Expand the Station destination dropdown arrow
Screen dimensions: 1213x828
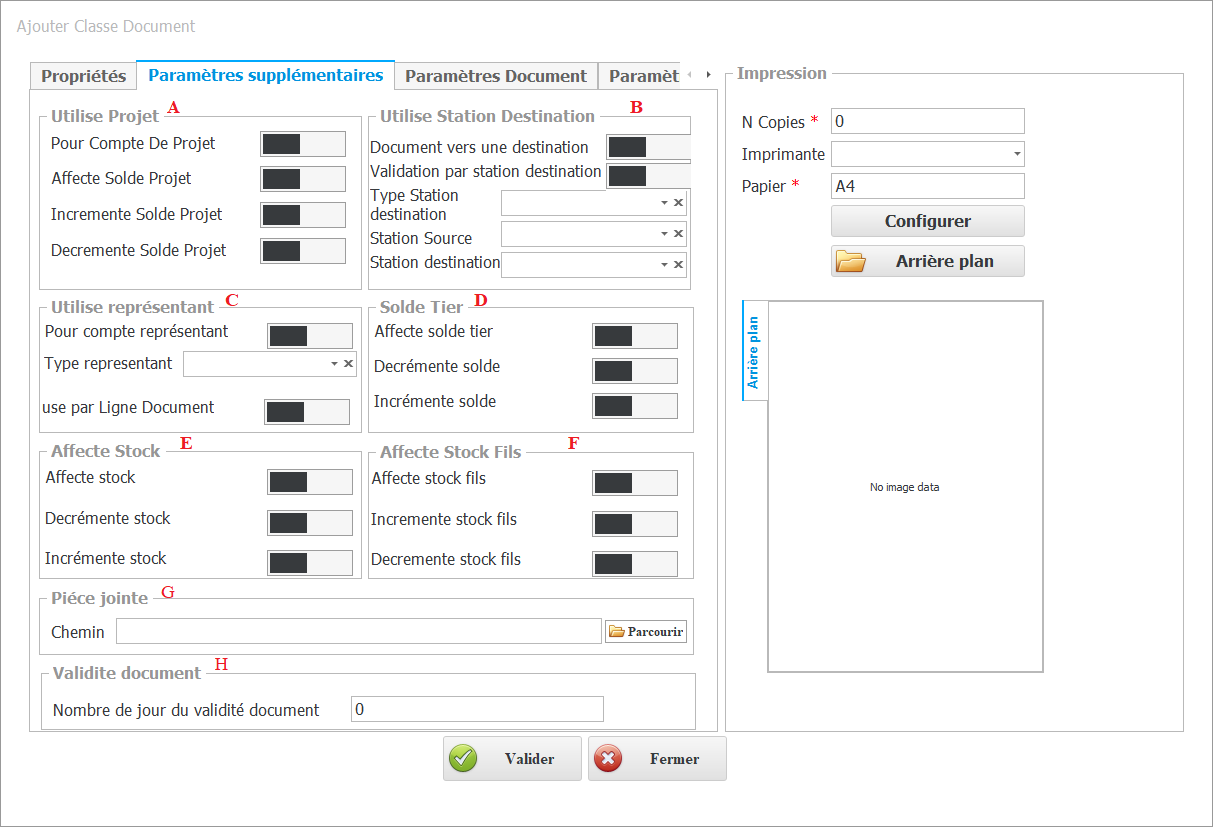[x=664, y=265]
